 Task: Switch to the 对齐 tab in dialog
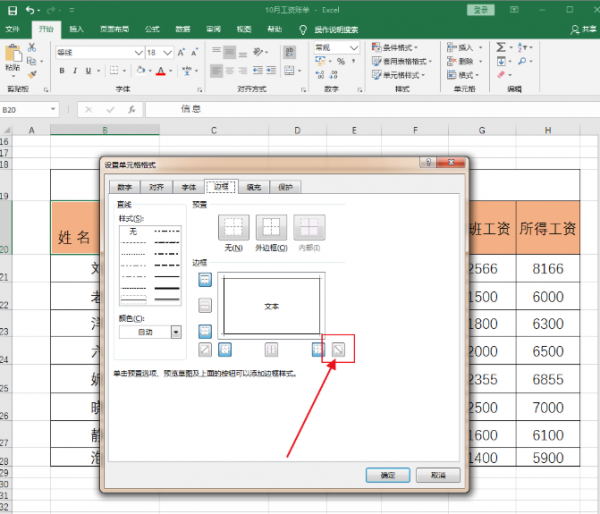pos(156,187)
